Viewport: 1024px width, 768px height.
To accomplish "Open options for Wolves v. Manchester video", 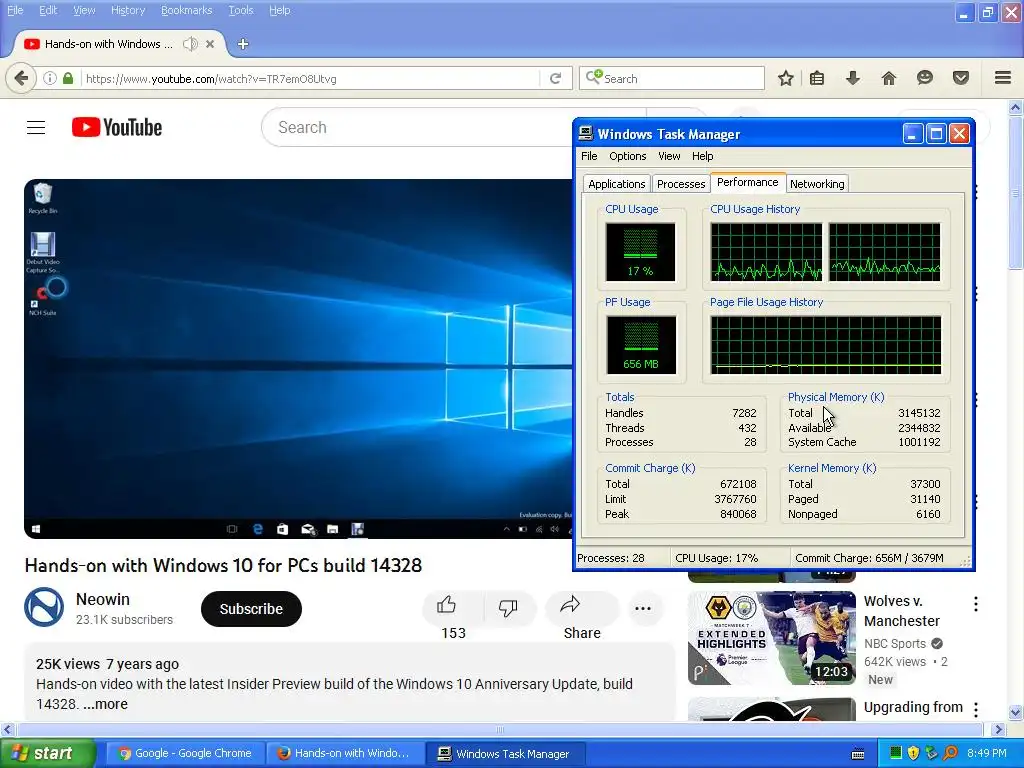I will click(976, 604).
